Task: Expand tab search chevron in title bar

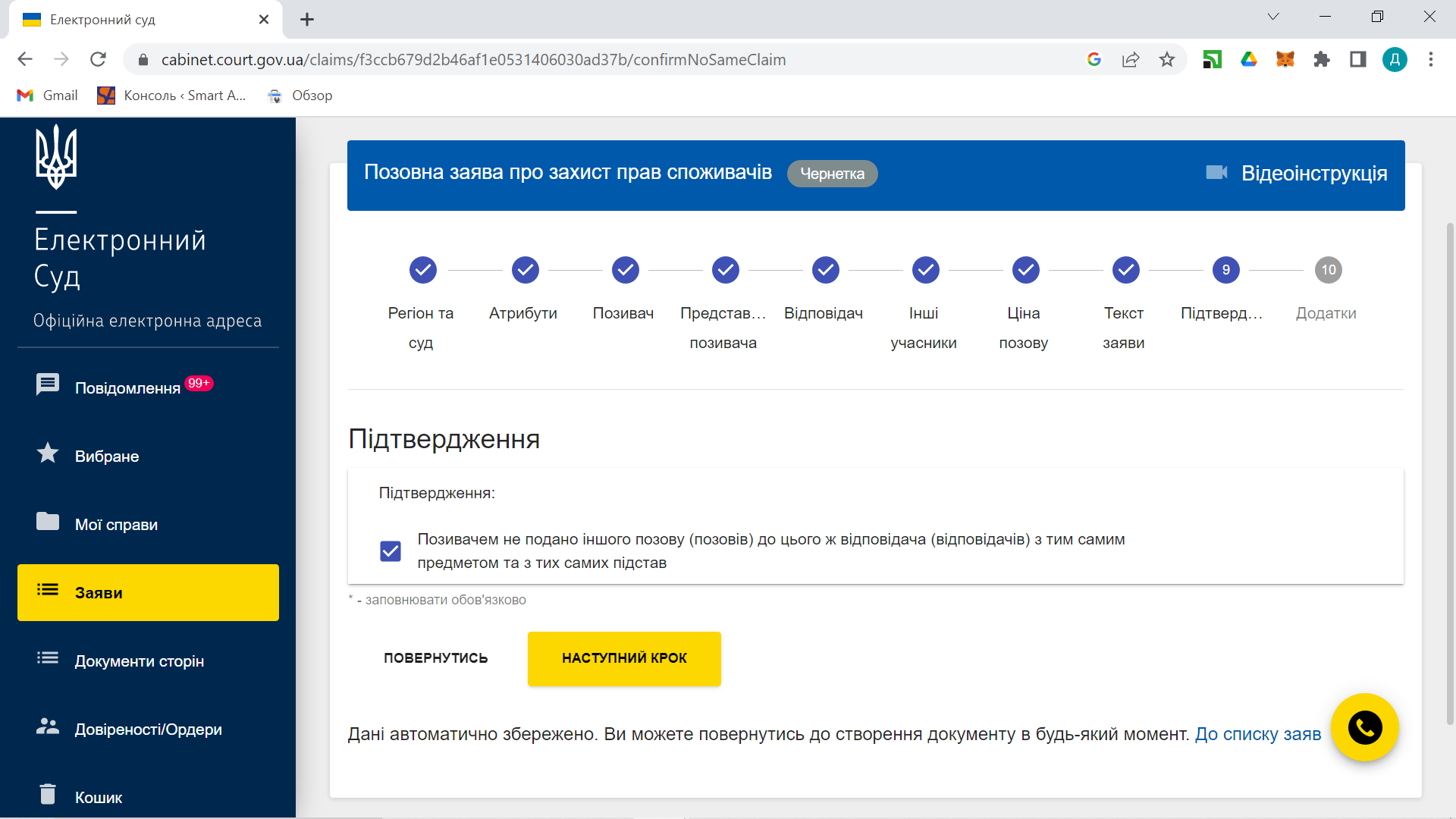Action: point(1272,17)
